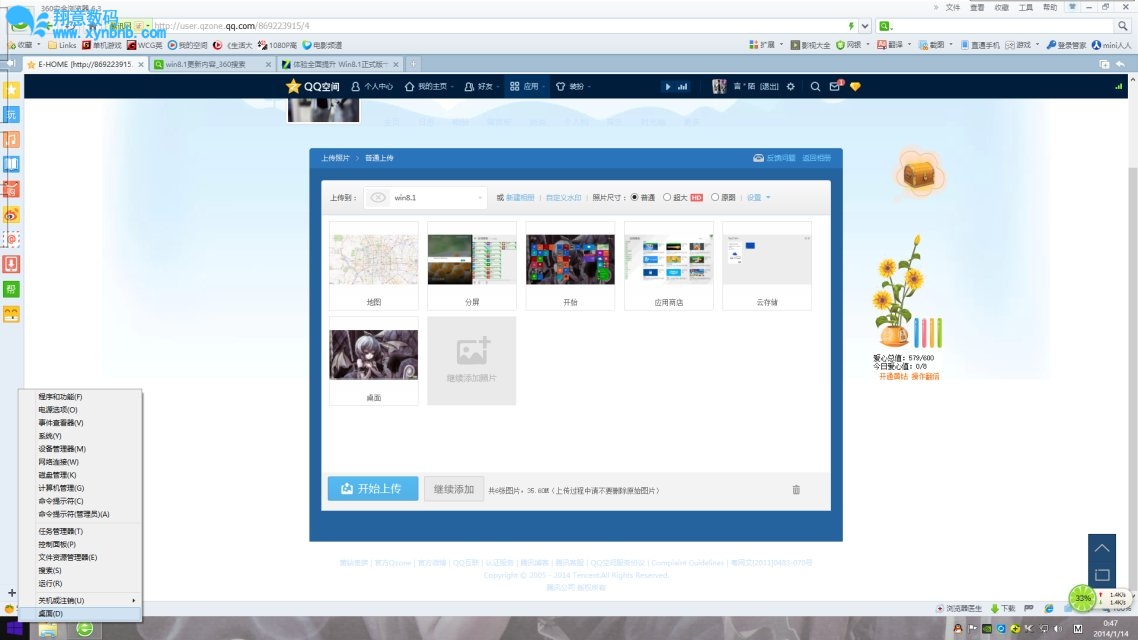Open the 360 browser taskbar icon
The image size is (1138, 640).
[85, 629]
